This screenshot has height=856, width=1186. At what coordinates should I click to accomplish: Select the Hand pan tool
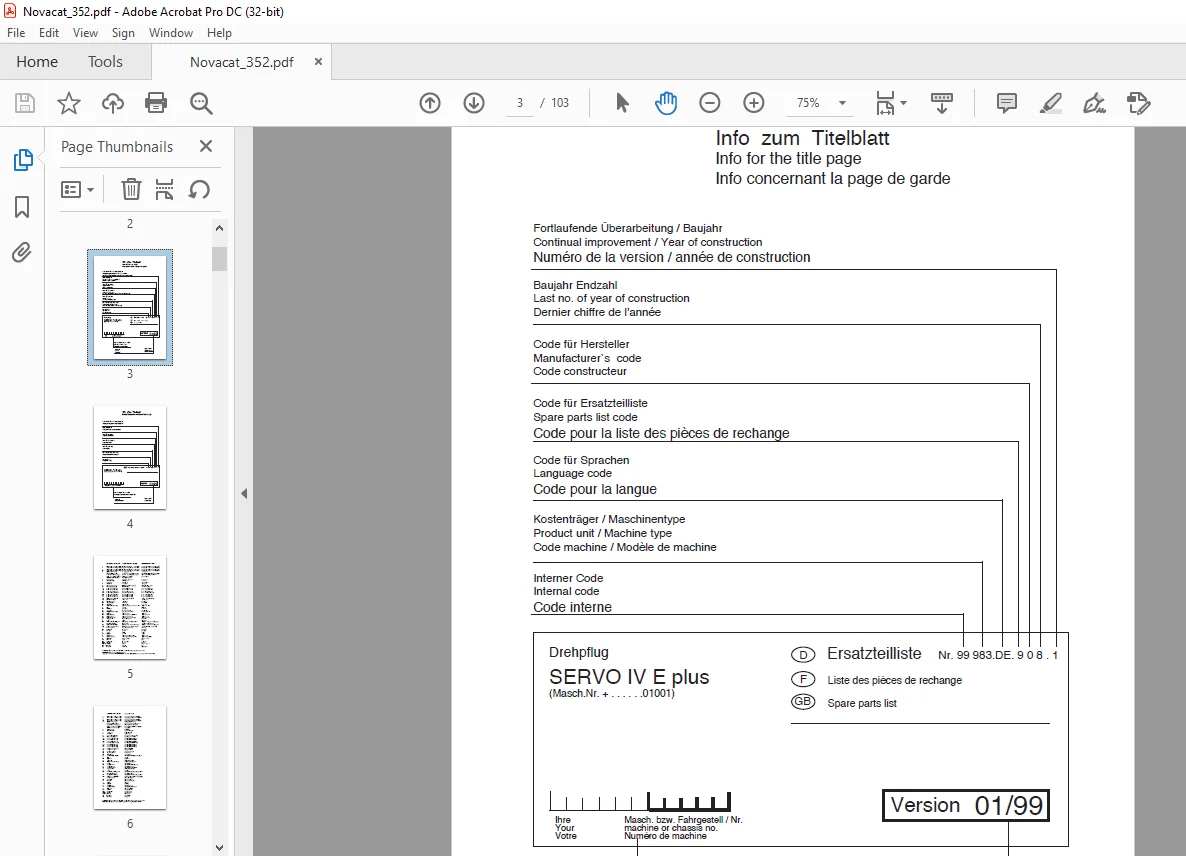pyautogui.click(x=666, y=103)
